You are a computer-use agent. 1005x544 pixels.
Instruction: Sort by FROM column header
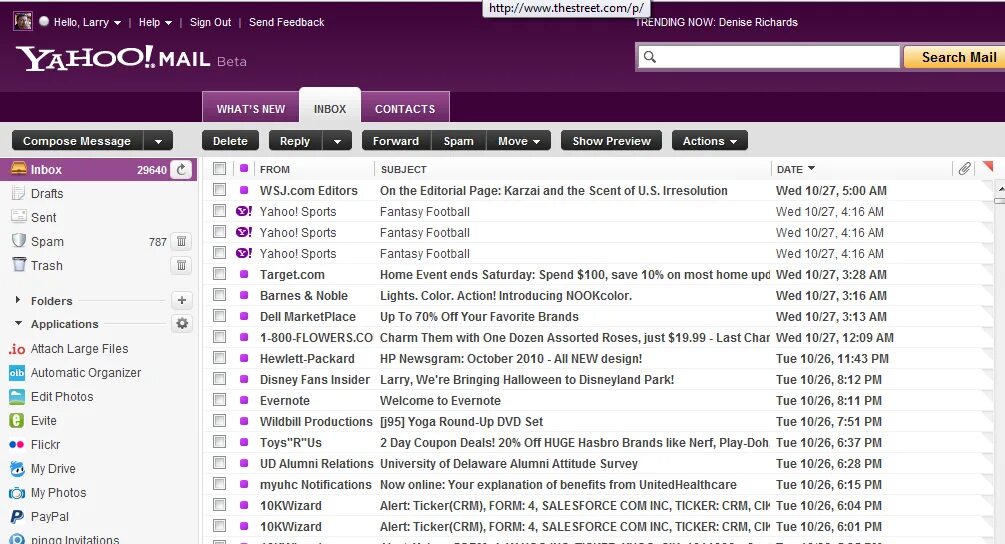tap(275, 169)
